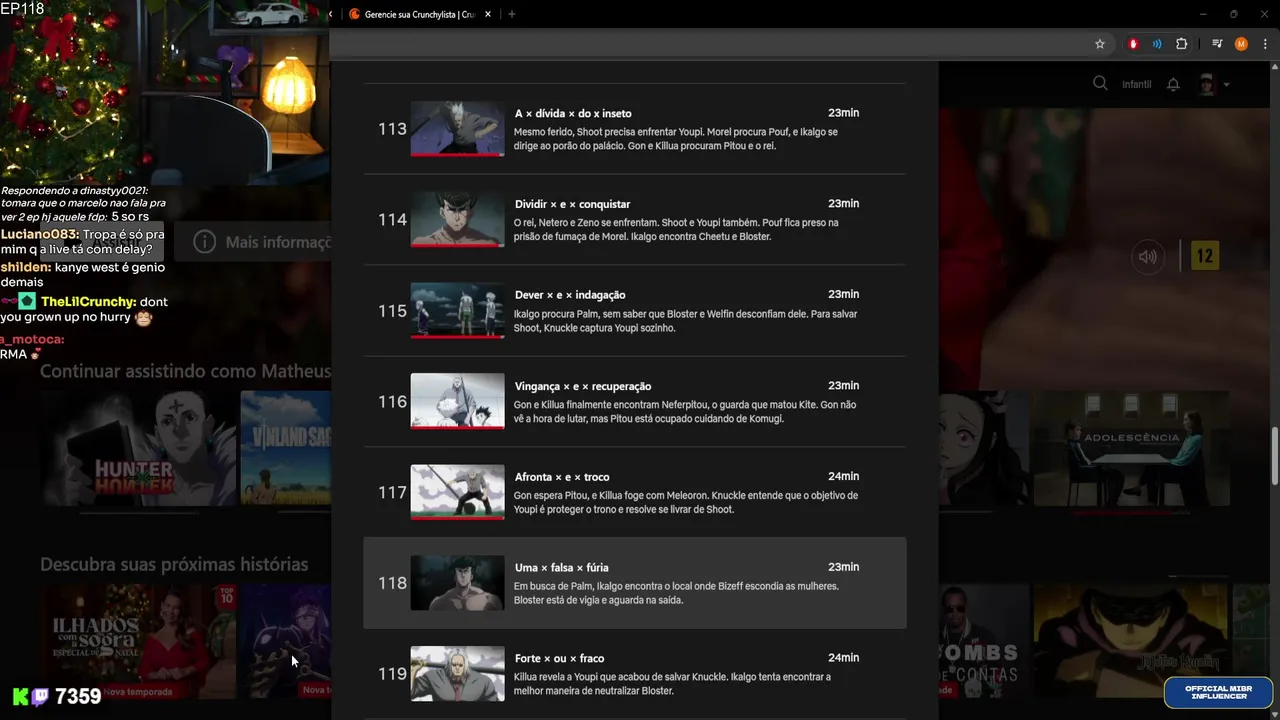The height and width of the screenshot is (720, 1280).
Task: Select the episode title Uma falsa fúria
Action: 561,568
